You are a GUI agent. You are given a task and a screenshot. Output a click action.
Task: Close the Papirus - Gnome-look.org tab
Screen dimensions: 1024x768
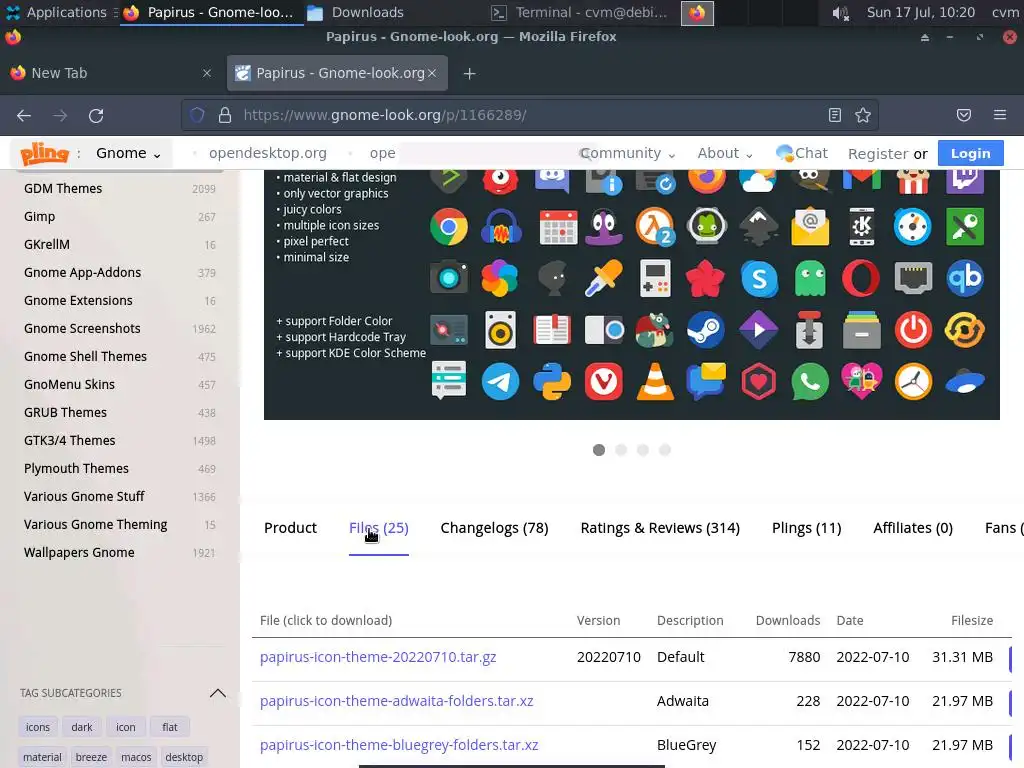[432, 73]
